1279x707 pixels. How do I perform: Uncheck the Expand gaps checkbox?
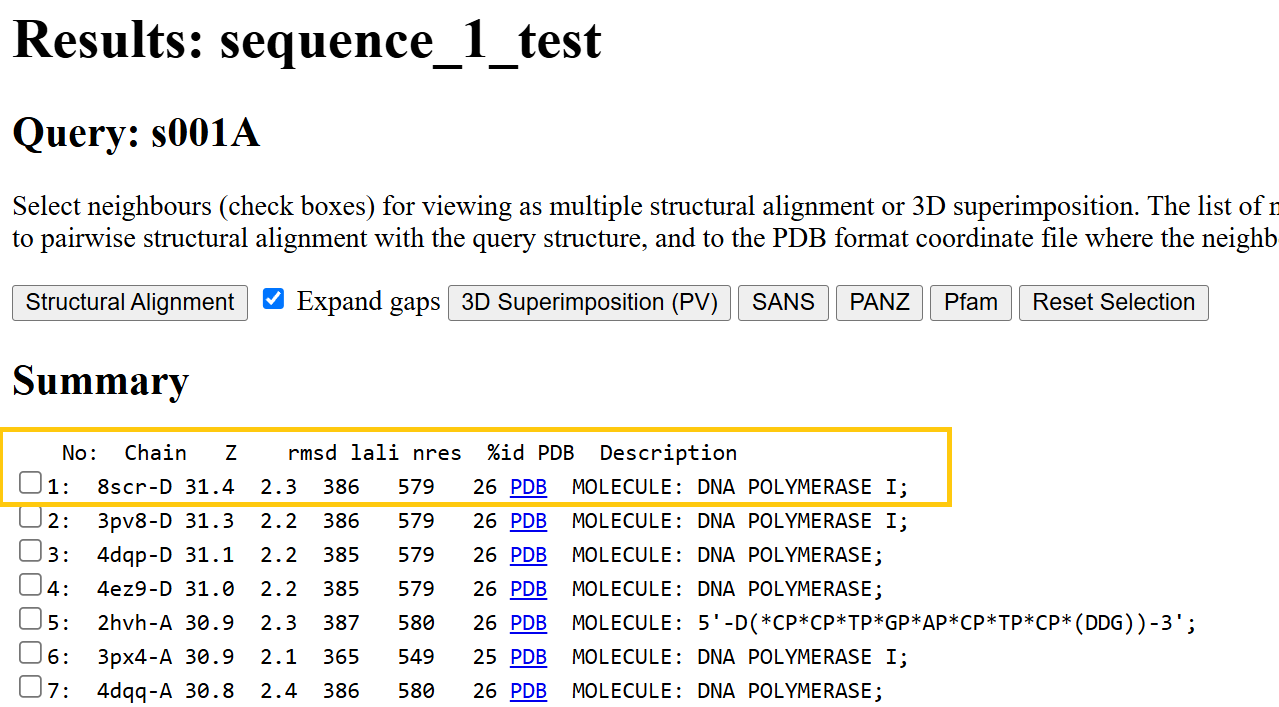pos(273,299)
